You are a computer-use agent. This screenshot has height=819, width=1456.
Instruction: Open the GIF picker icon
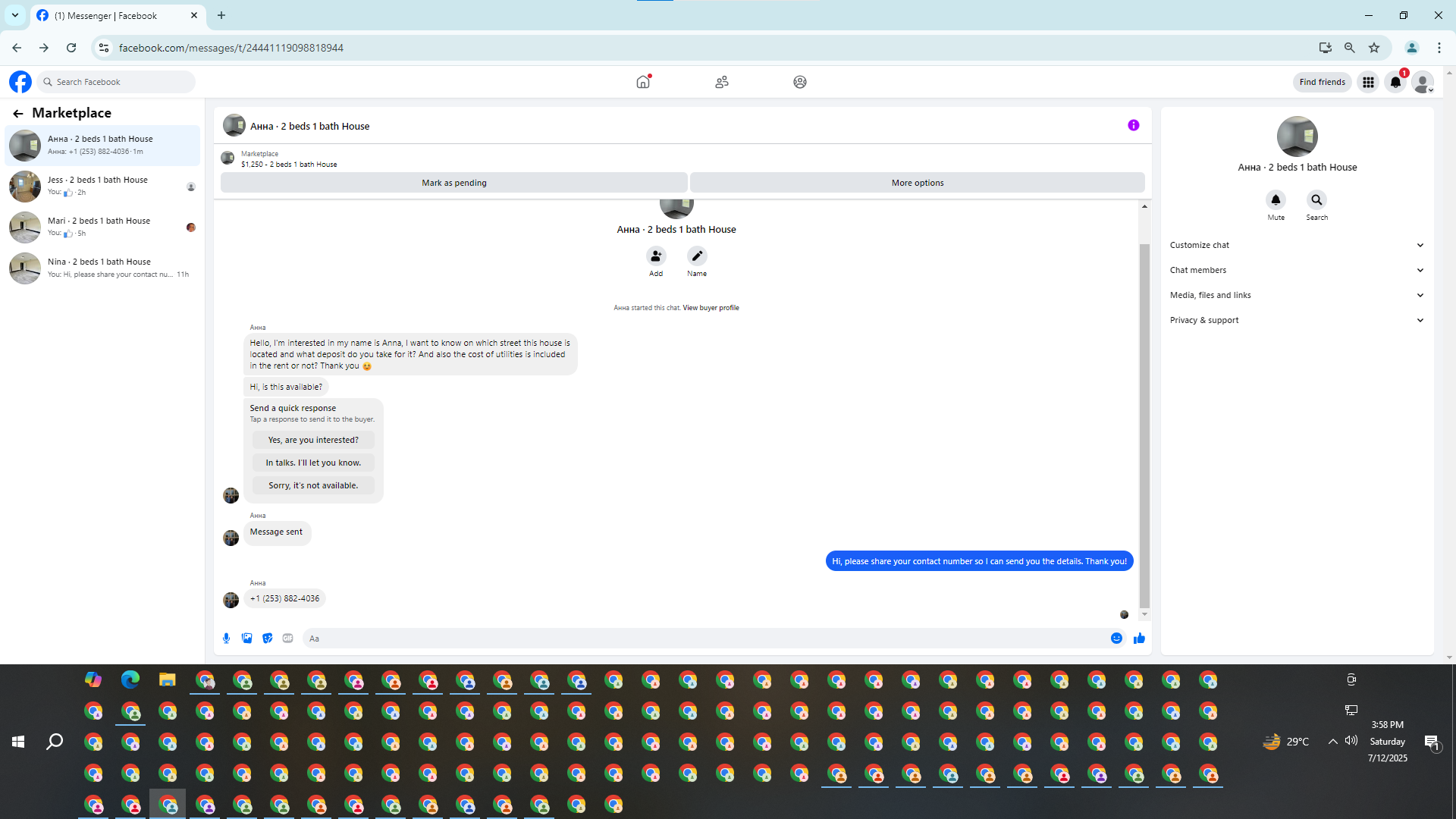pos(287,639)
